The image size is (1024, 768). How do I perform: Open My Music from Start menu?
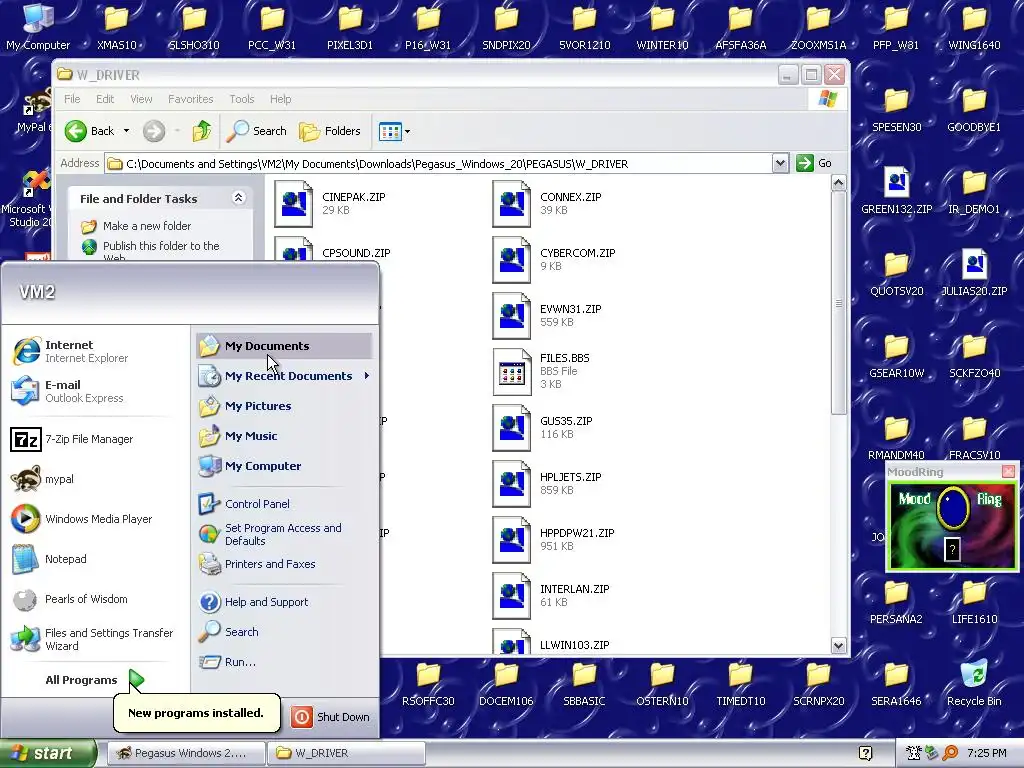point(238,436)
